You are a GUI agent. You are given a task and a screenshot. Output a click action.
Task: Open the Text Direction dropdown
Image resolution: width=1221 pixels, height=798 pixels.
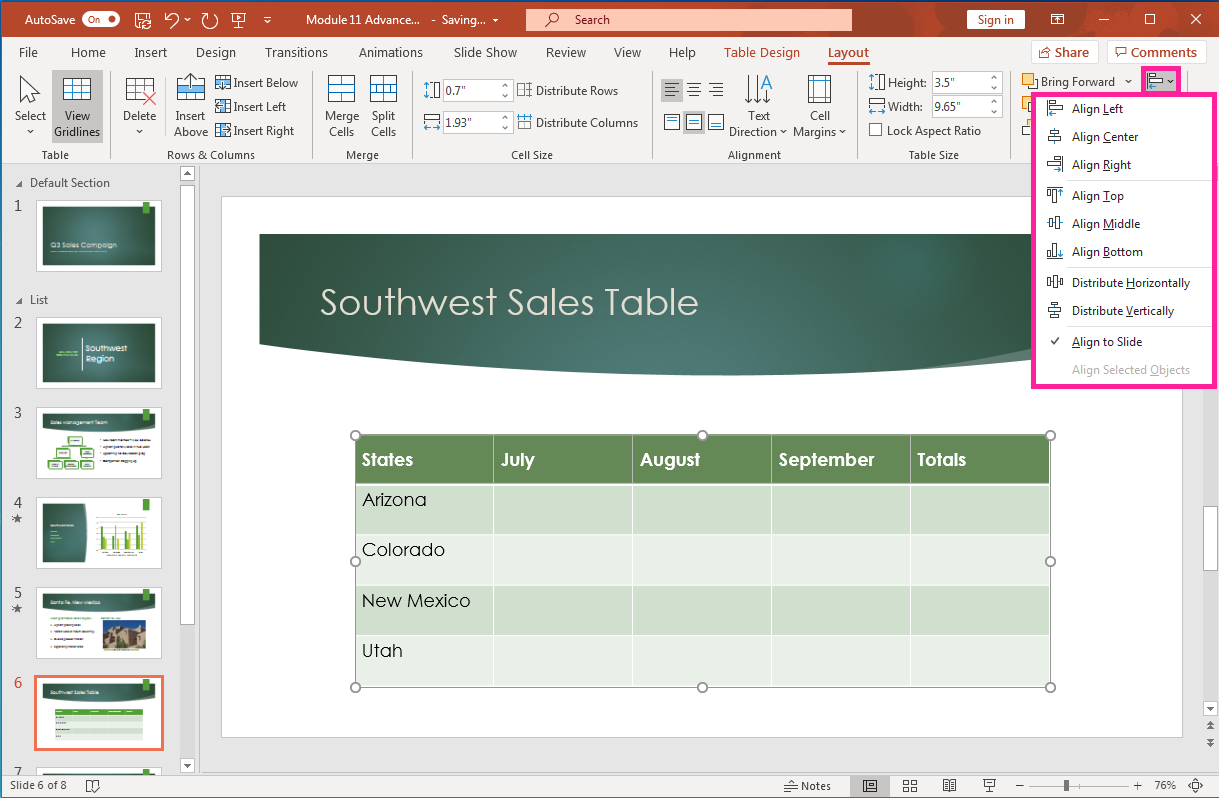(x=759, y=104)
